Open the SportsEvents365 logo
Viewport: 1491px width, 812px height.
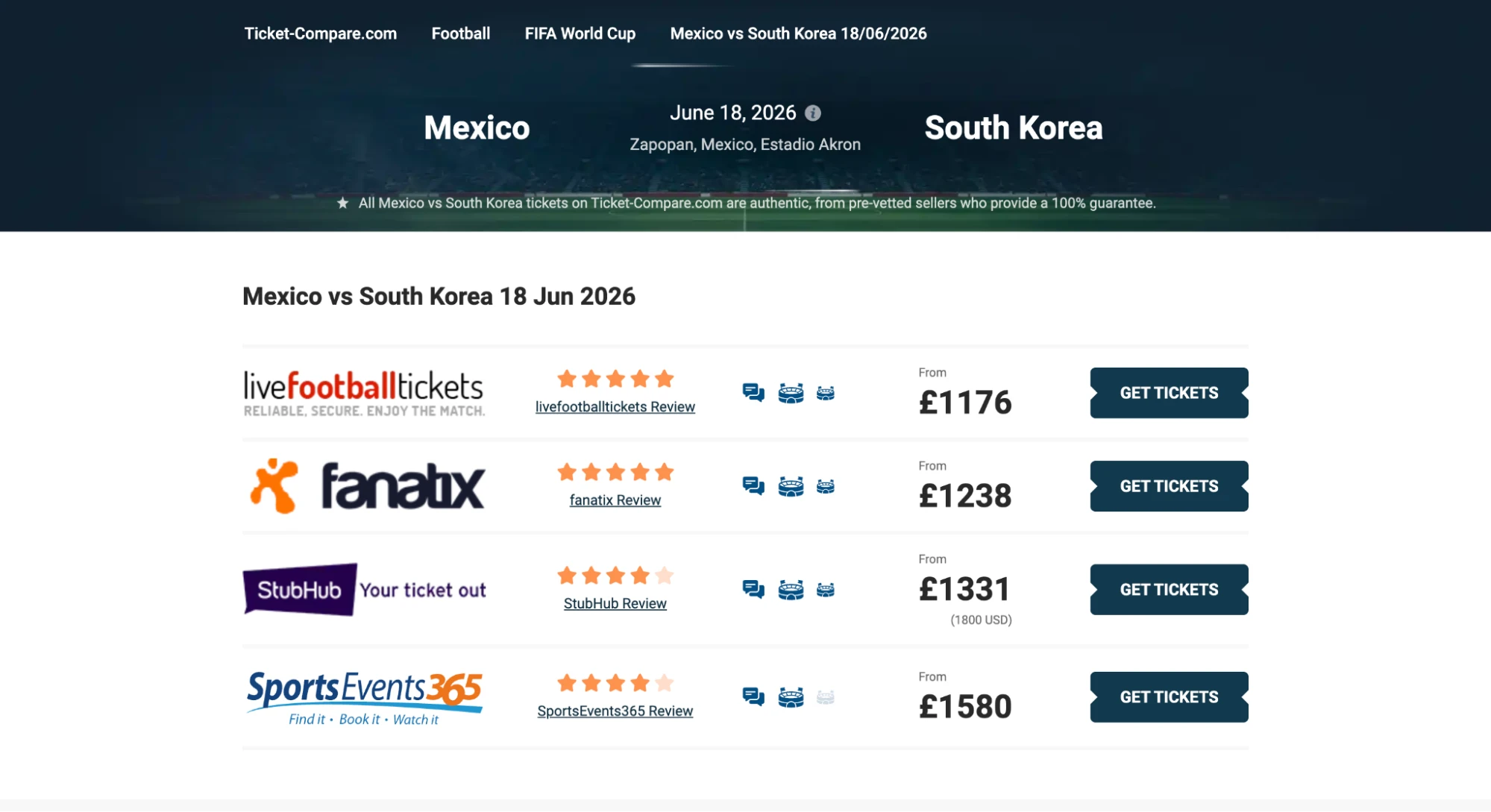pyautogui.click(x=364, y=697)
